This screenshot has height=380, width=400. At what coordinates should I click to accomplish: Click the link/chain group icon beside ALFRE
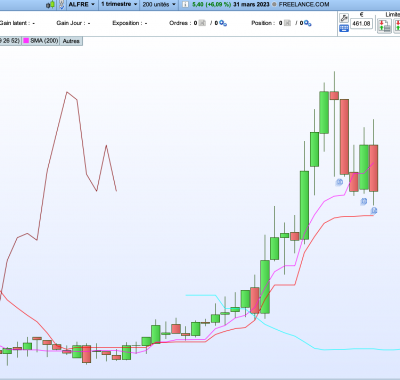point(62,5)
